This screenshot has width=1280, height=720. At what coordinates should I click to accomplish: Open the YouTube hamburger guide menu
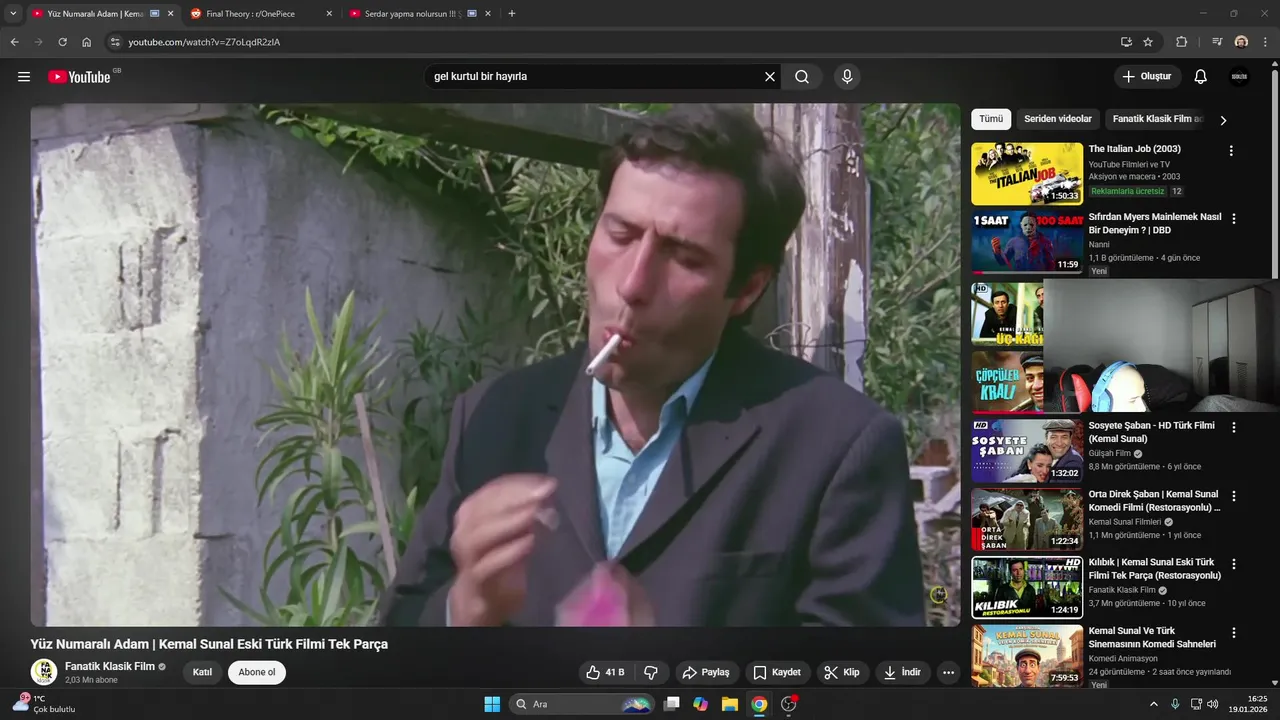pyautogui.click(x=24, y=77)
